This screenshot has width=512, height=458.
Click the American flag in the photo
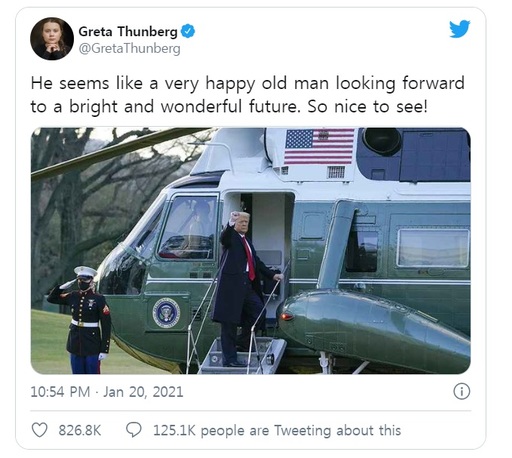pos(319,146)
